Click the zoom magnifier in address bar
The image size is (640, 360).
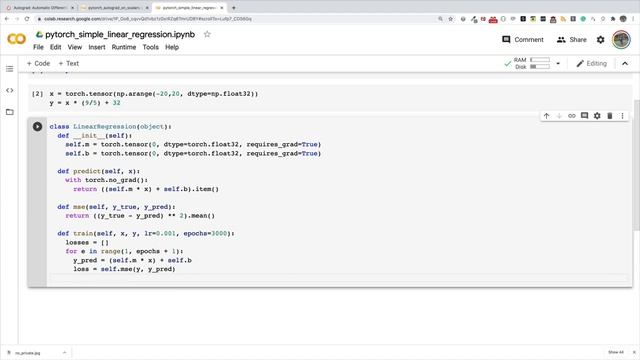click(440, 19)
